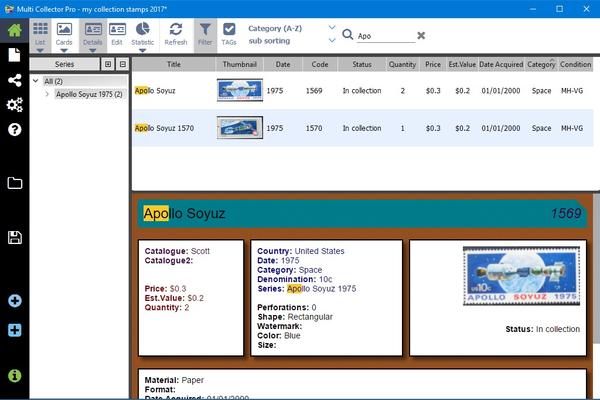Select the Apollo Soyuz 1975 (2) tree item

click(89, 94)
